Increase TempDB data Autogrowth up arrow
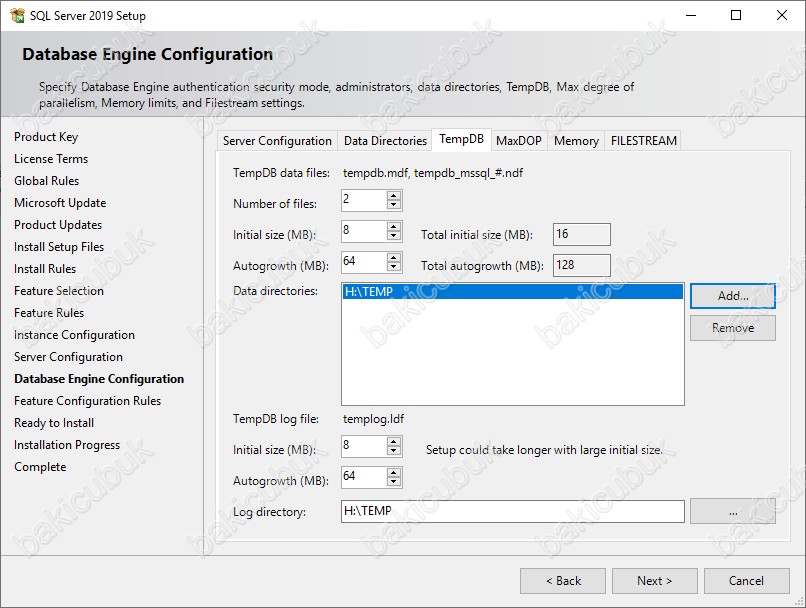The image size is (806, 608). (x=394, y=257)
